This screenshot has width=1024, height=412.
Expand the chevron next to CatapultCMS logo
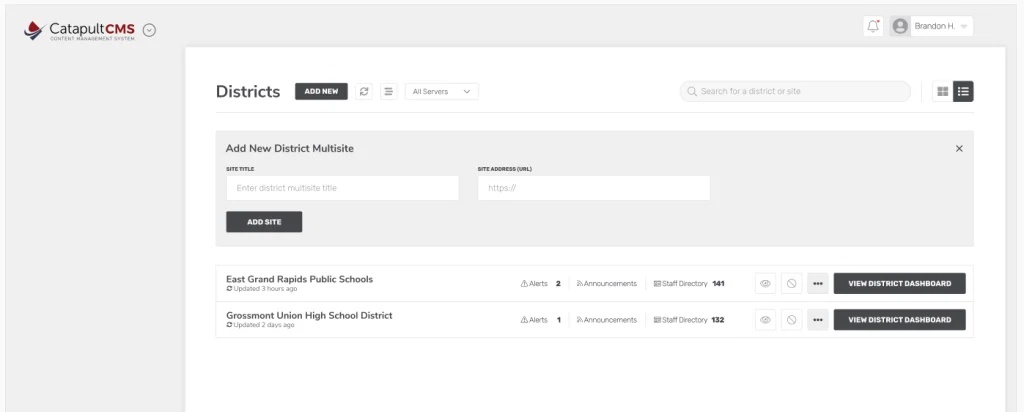(x=150, y=30)
